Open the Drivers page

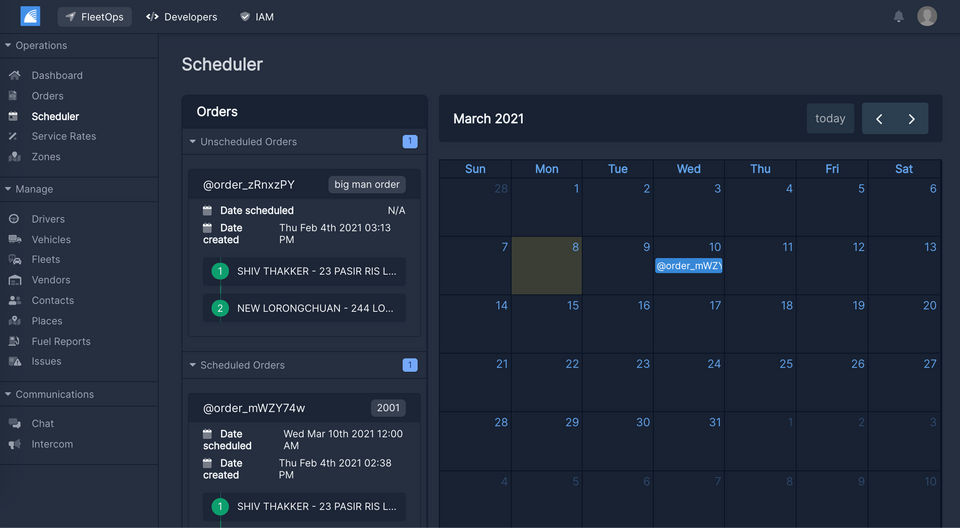pyautogui.click(x=48, y=219)
